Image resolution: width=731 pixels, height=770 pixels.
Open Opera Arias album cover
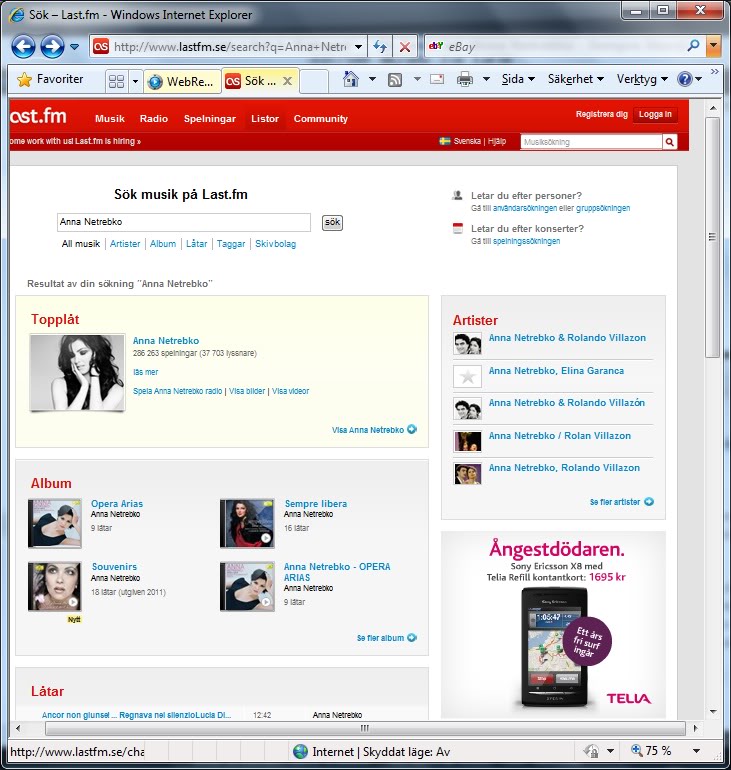tap(54, 523)
